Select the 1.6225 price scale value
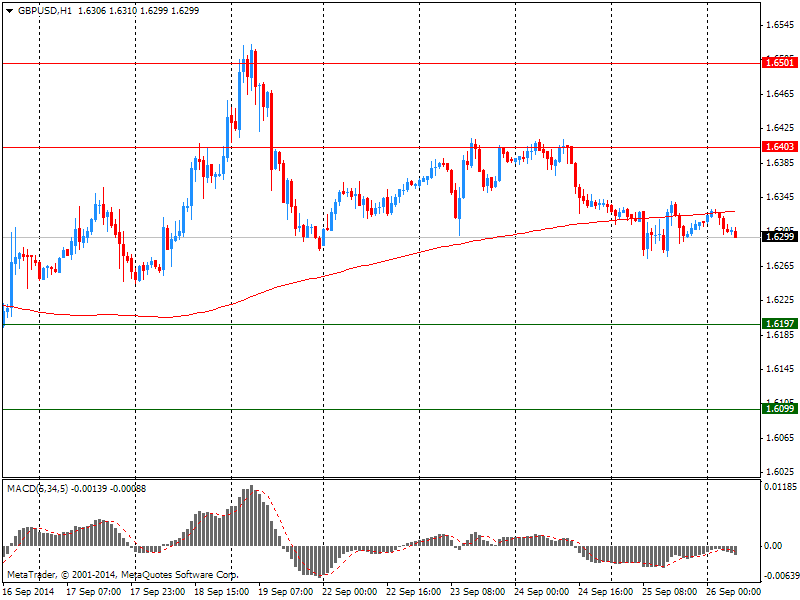Image resolution: width=800 pixels, height=600 pixels. point(781,300)
